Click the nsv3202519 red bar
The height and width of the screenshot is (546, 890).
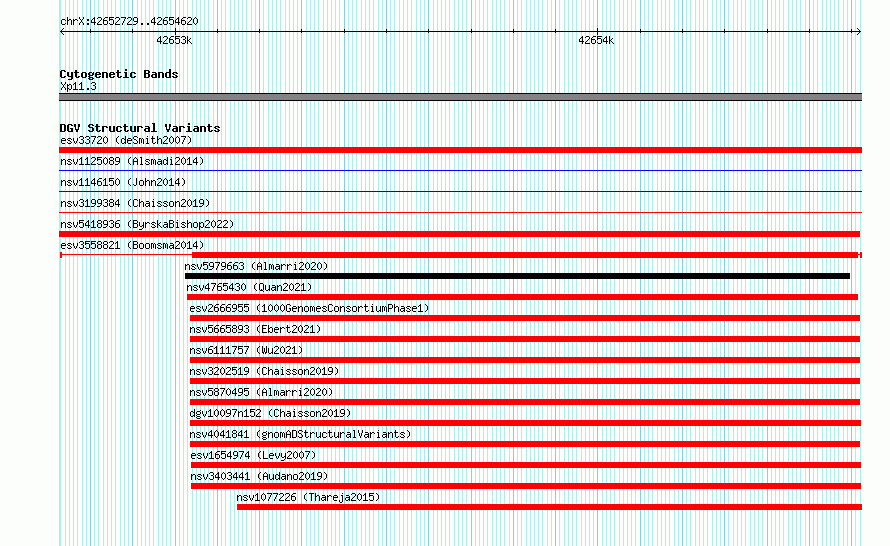coord(524,381)
